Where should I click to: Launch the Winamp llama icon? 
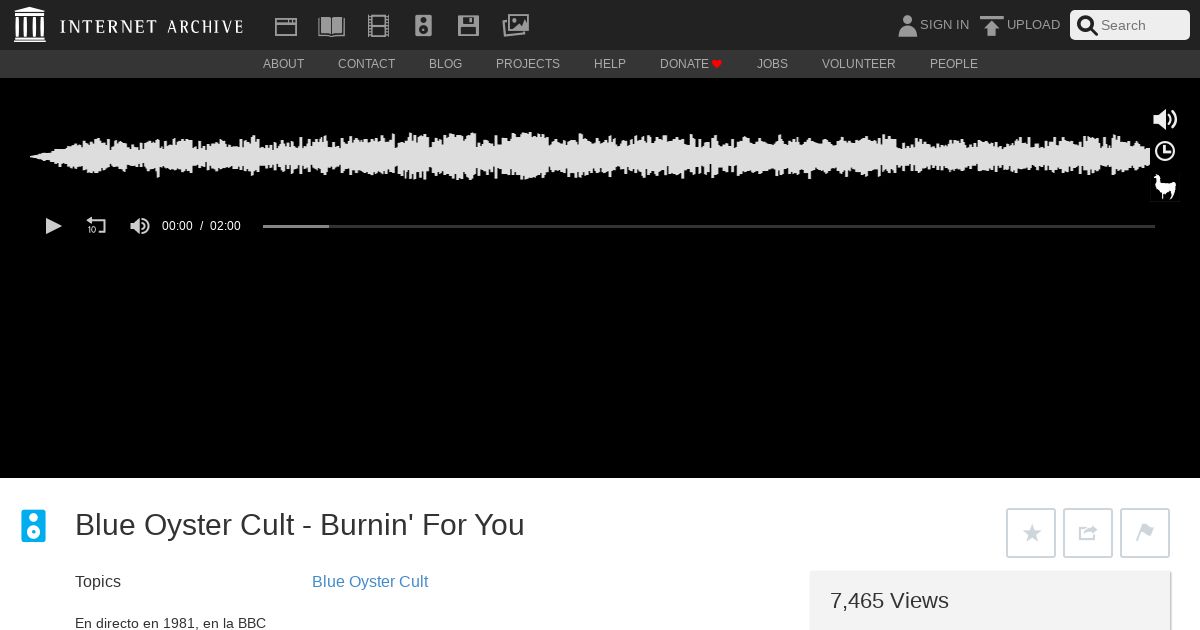[1165, 186]
